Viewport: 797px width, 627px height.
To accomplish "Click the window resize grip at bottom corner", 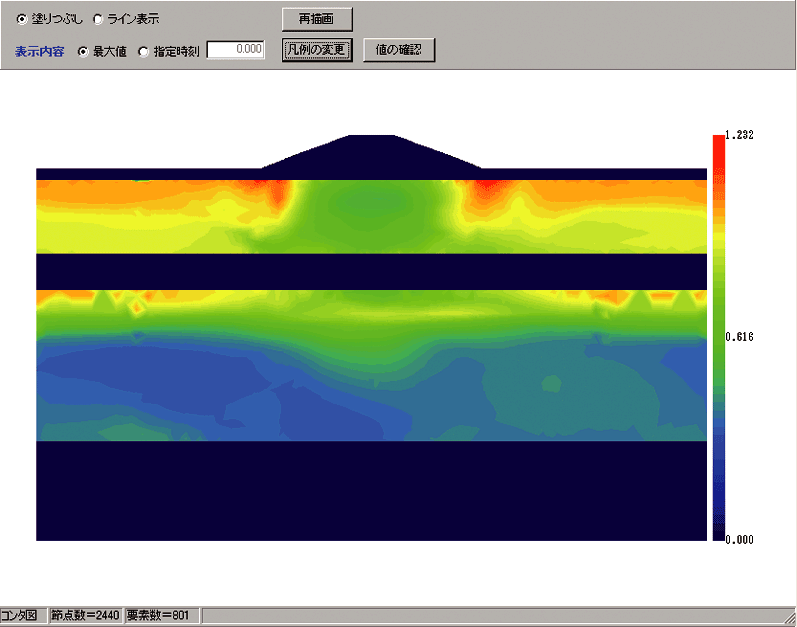I will point(790,618).
